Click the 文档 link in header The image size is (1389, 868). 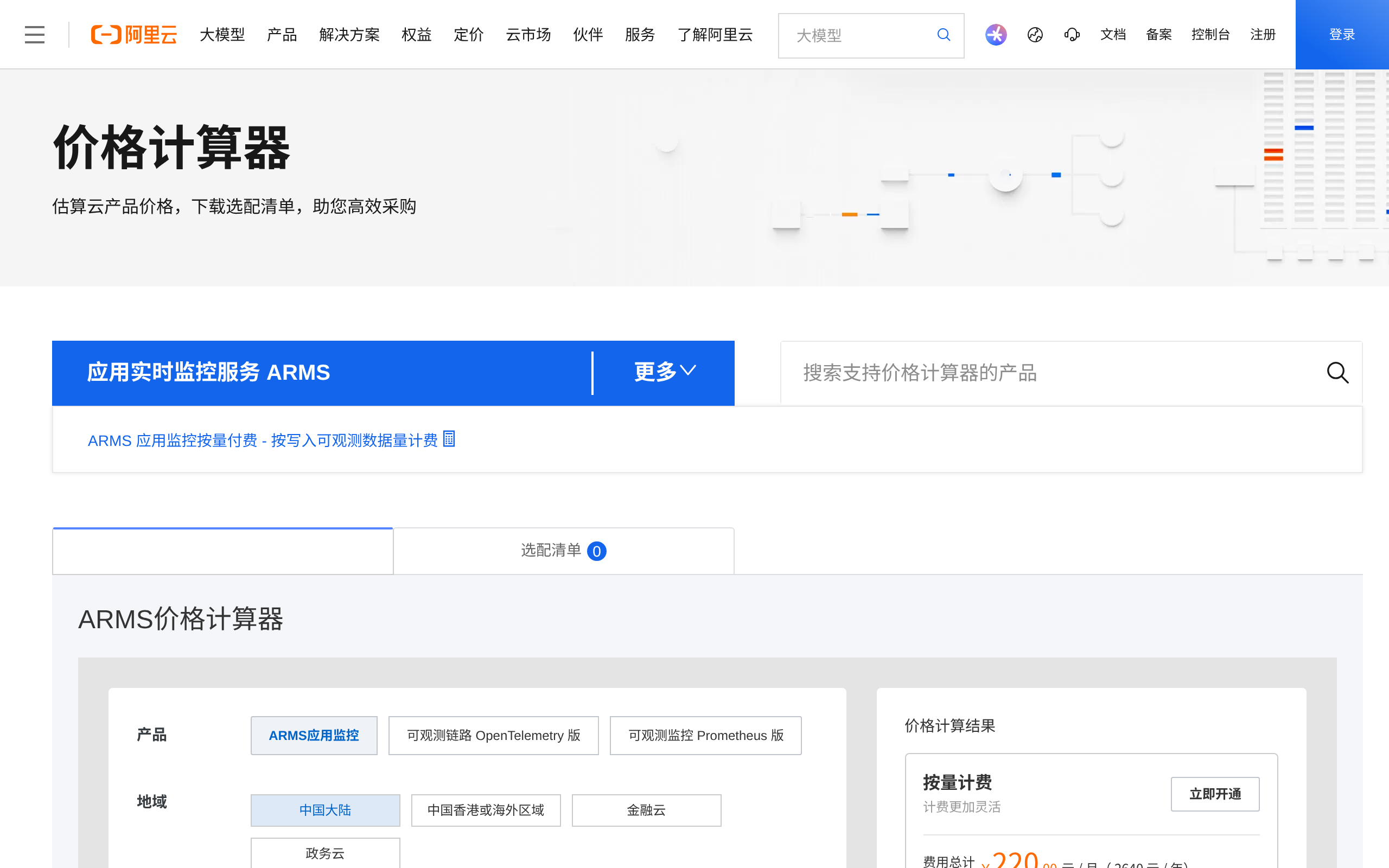pyautogui.click(x=1113, y=34)
